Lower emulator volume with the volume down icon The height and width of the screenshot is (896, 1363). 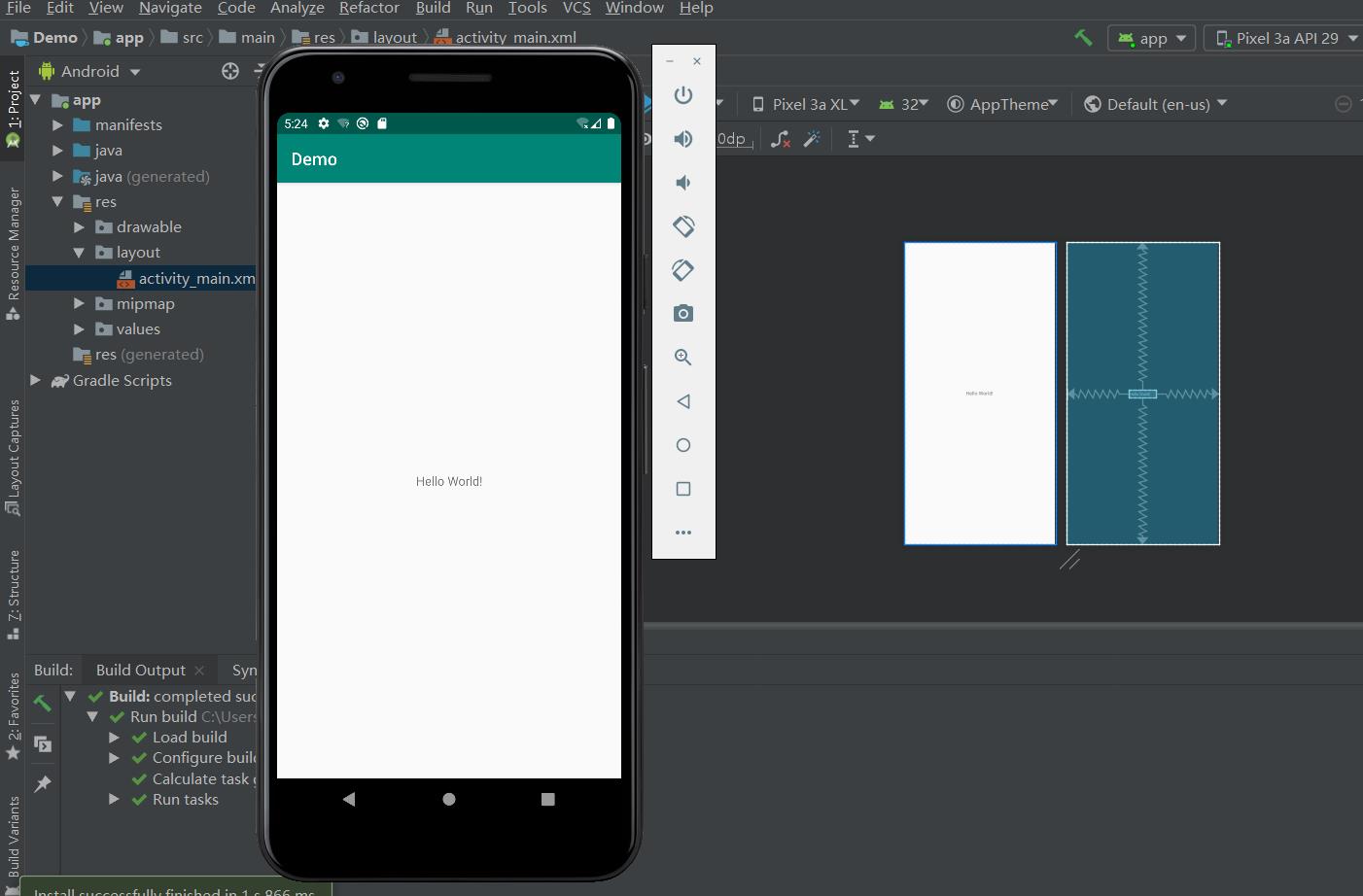click(x=683, y=183)
